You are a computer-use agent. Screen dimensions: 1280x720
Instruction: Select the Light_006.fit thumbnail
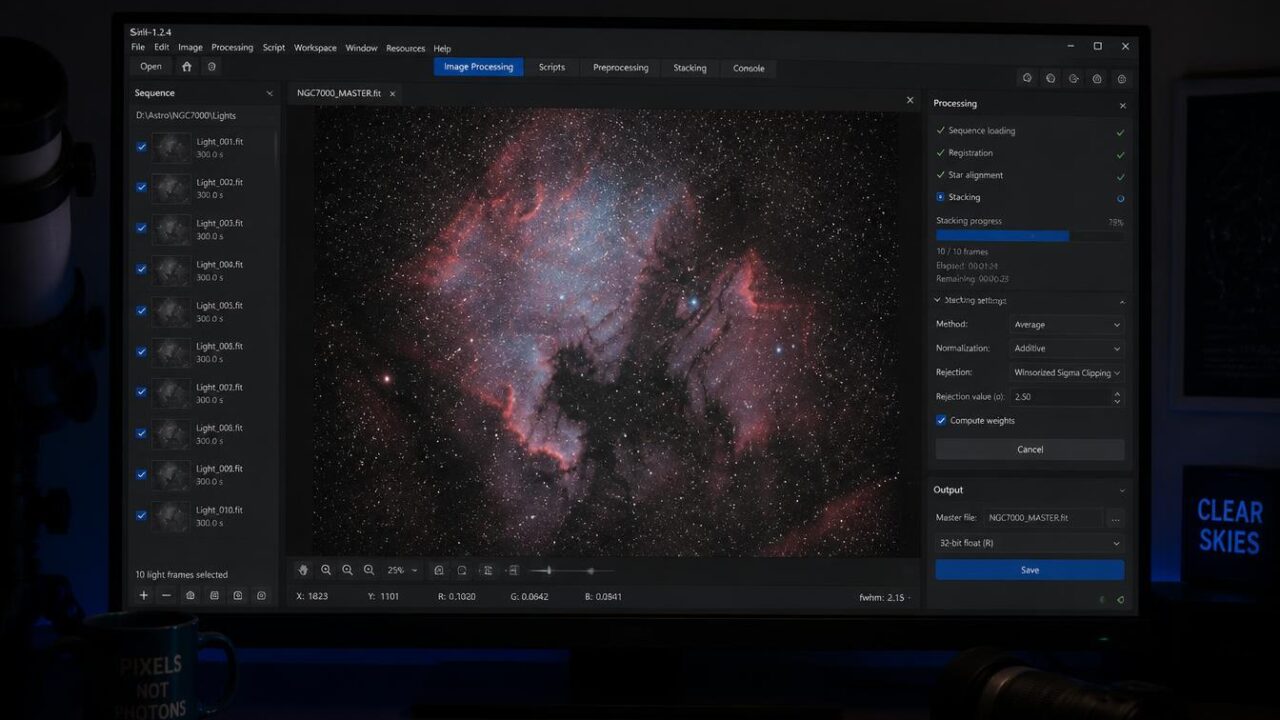click(x=170, y=352)
